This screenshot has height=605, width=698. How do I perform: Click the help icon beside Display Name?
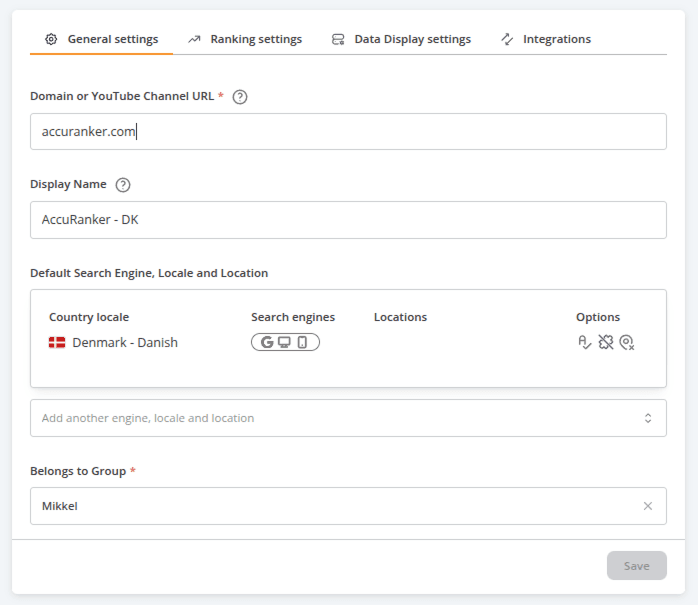point(123,185)
